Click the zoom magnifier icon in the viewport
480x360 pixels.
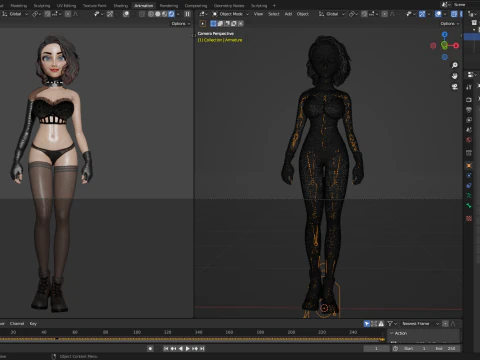pyautogui.click(x=455, y=65)
